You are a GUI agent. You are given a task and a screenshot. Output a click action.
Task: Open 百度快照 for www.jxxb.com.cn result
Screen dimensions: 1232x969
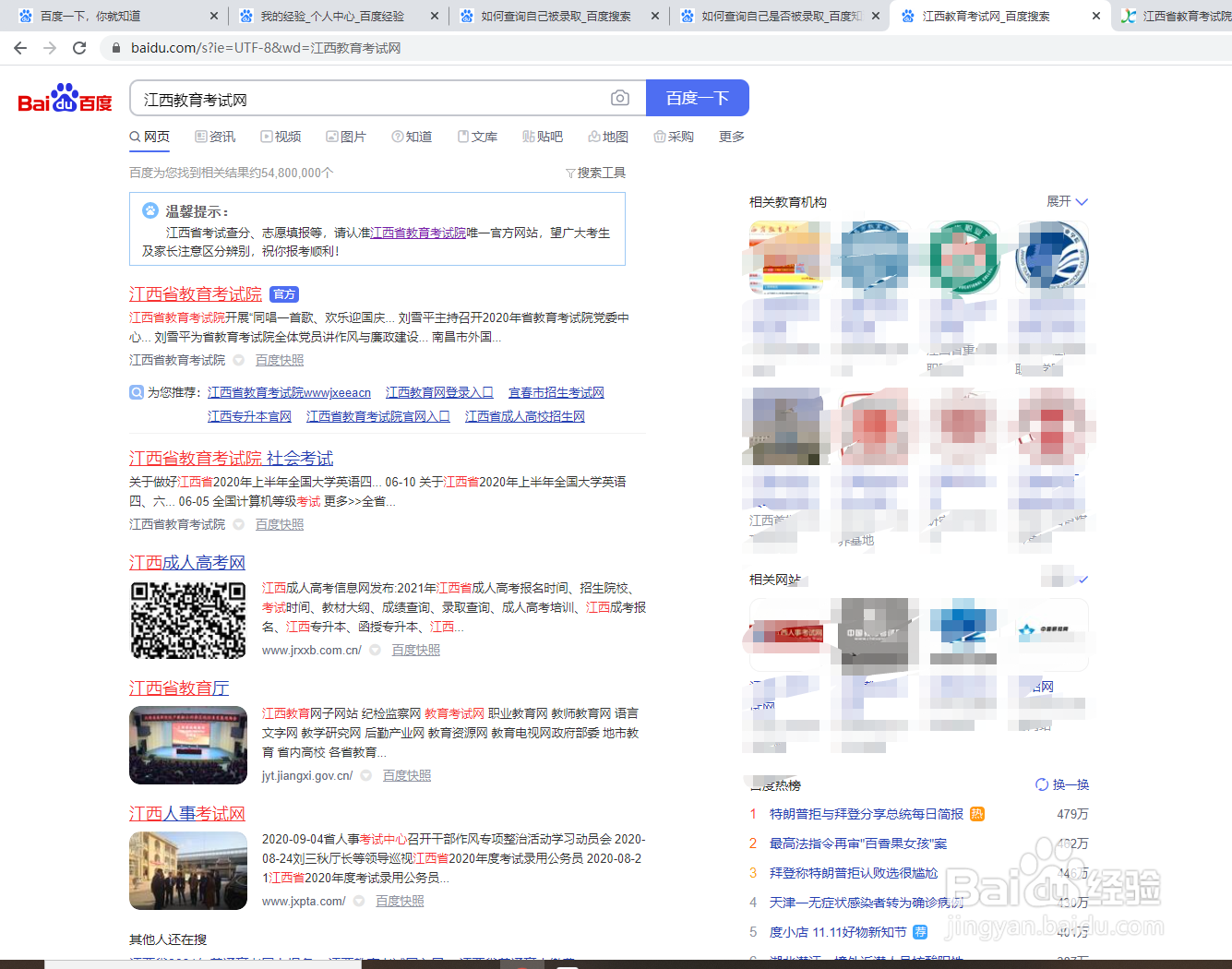[416, 650]
